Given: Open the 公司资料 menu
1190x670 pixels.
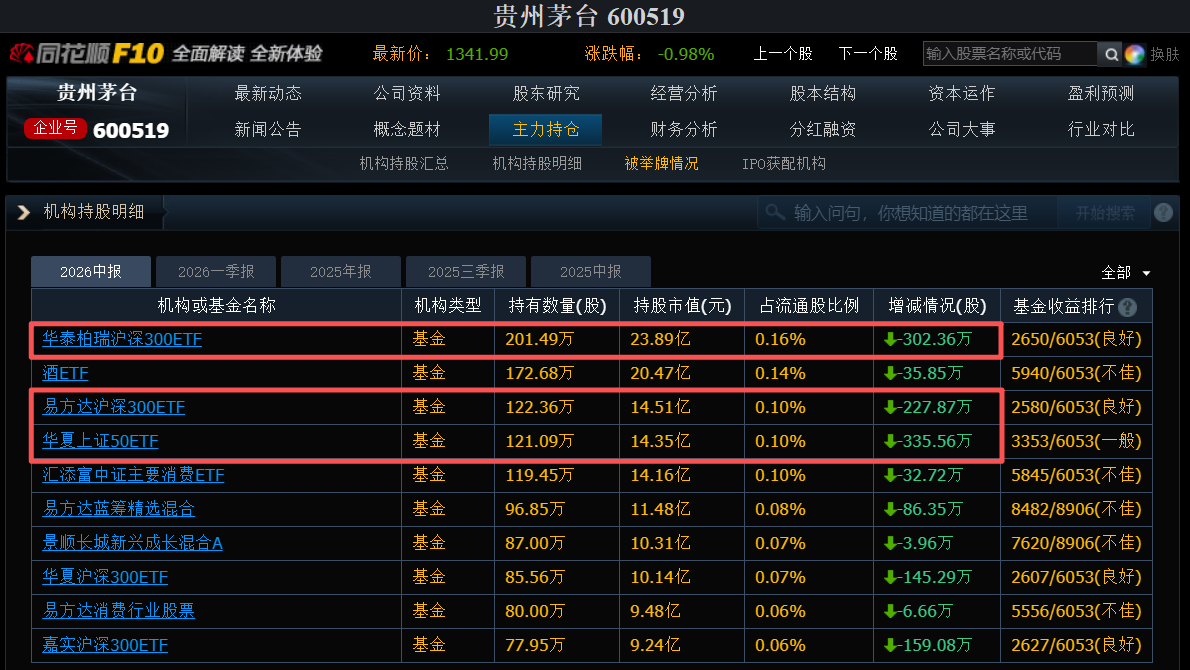Looking at the screenshot, I should [x=407, y=93].
